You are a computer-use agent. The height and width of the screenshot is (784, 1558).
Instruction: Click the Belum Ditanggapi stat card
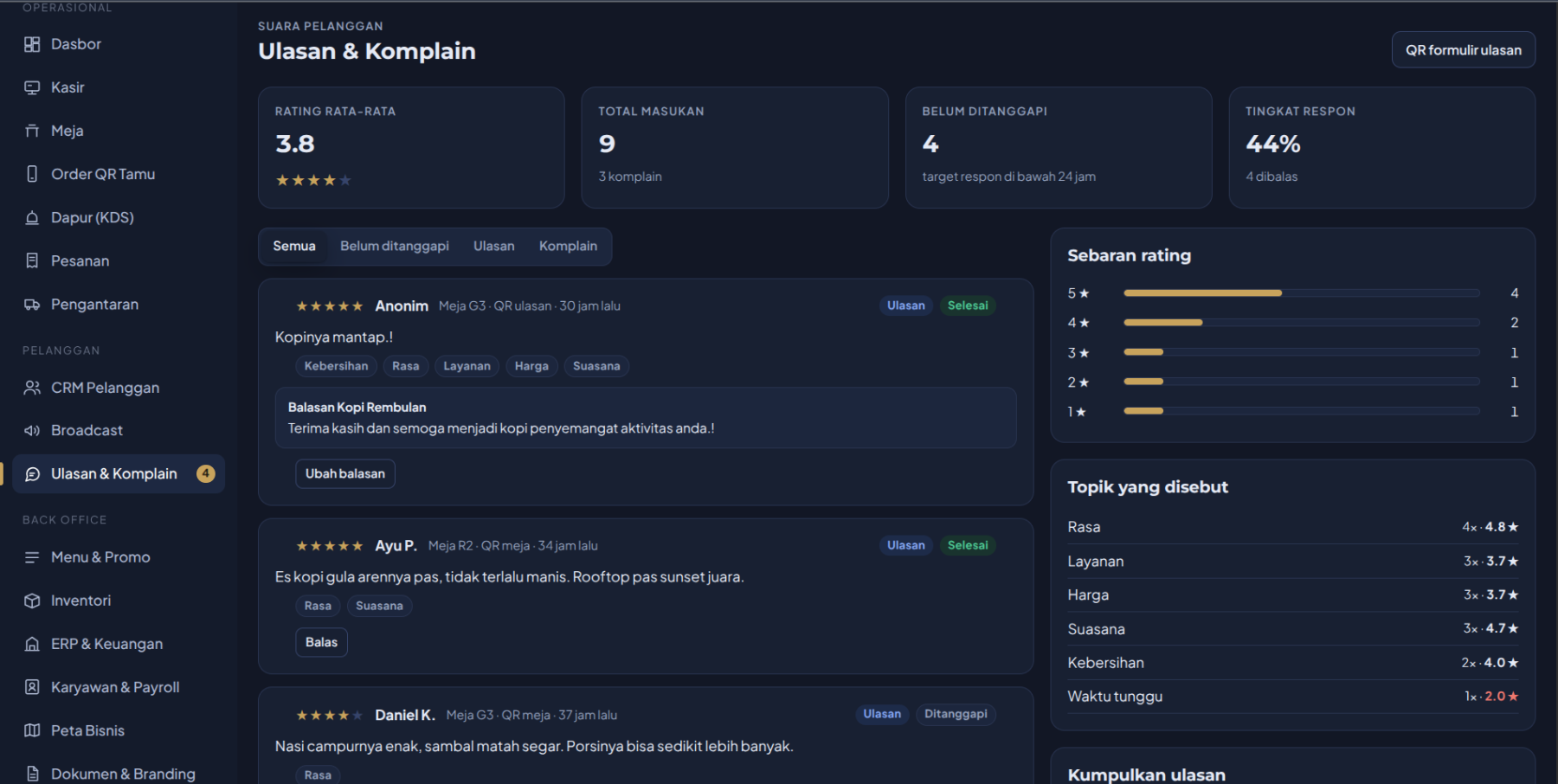(x=1058, y=147)
